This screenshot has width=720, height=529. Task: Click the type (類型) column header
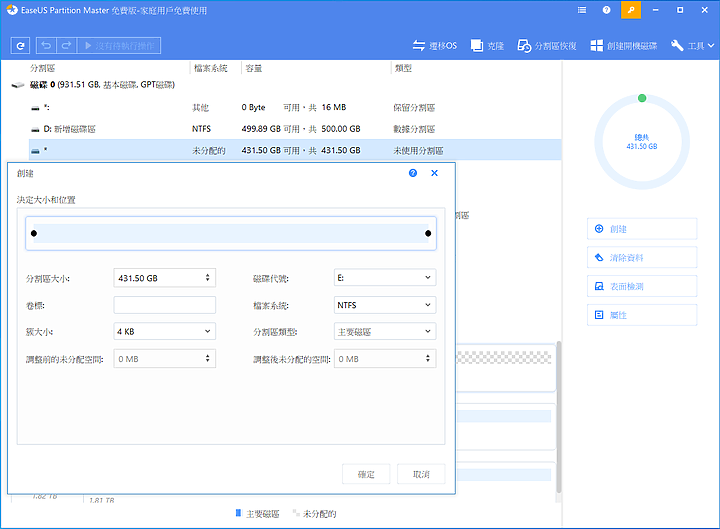(403, 68)
